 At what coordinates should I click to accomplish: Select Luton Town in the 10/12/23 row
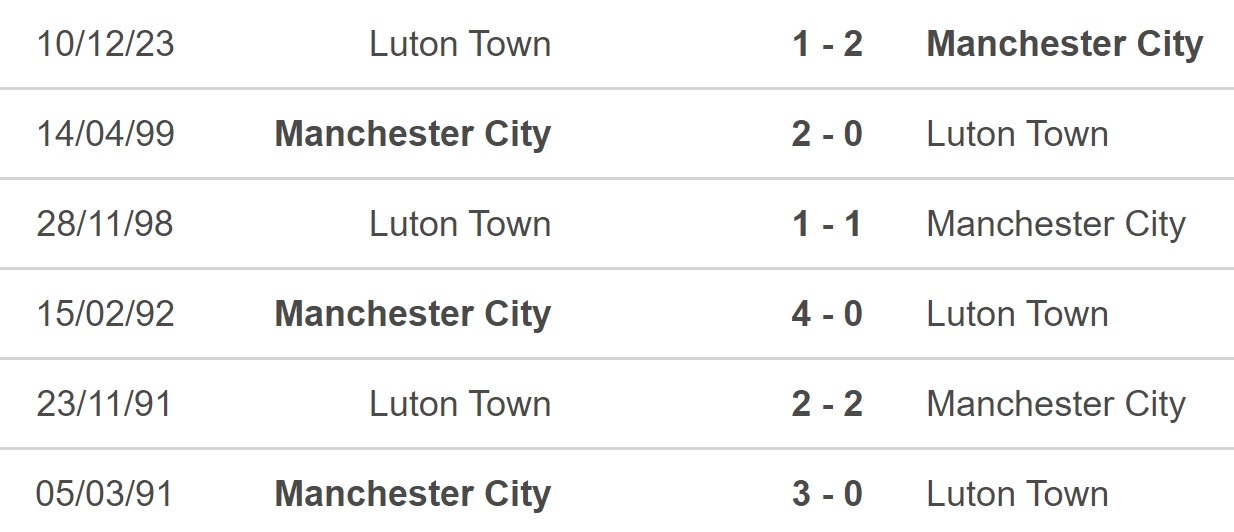460,44
